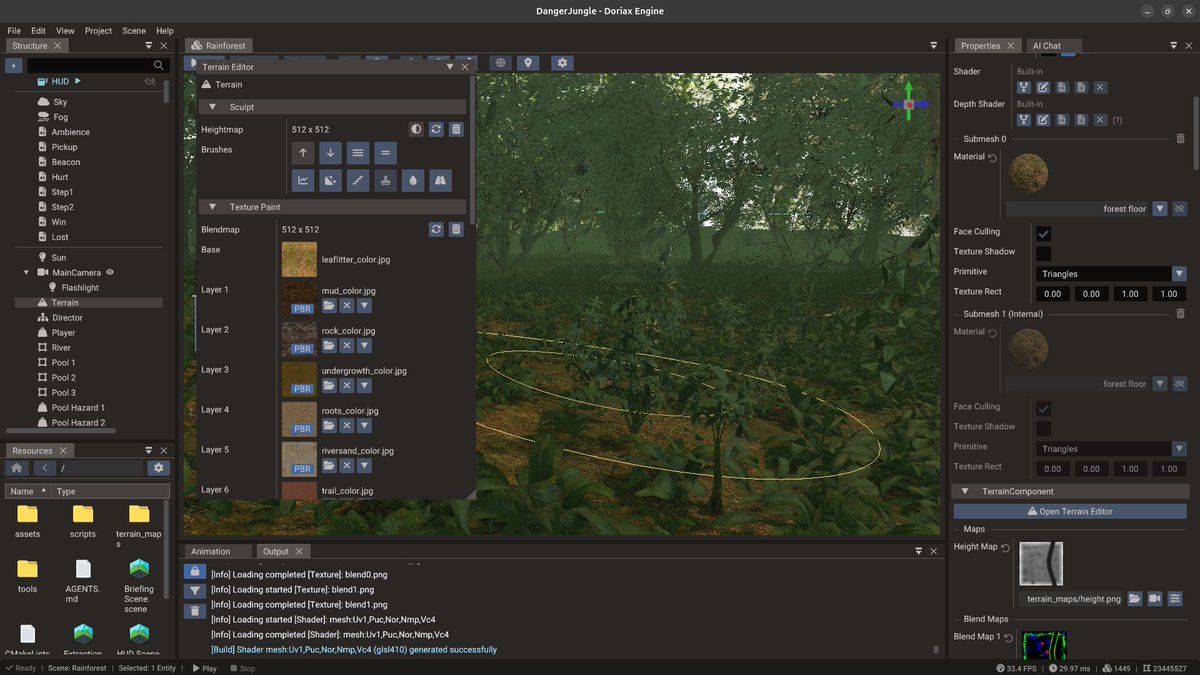Screen dimensions: 1200x675
Task: Open height.png map folder browse icon
Action: (1135, 599)
